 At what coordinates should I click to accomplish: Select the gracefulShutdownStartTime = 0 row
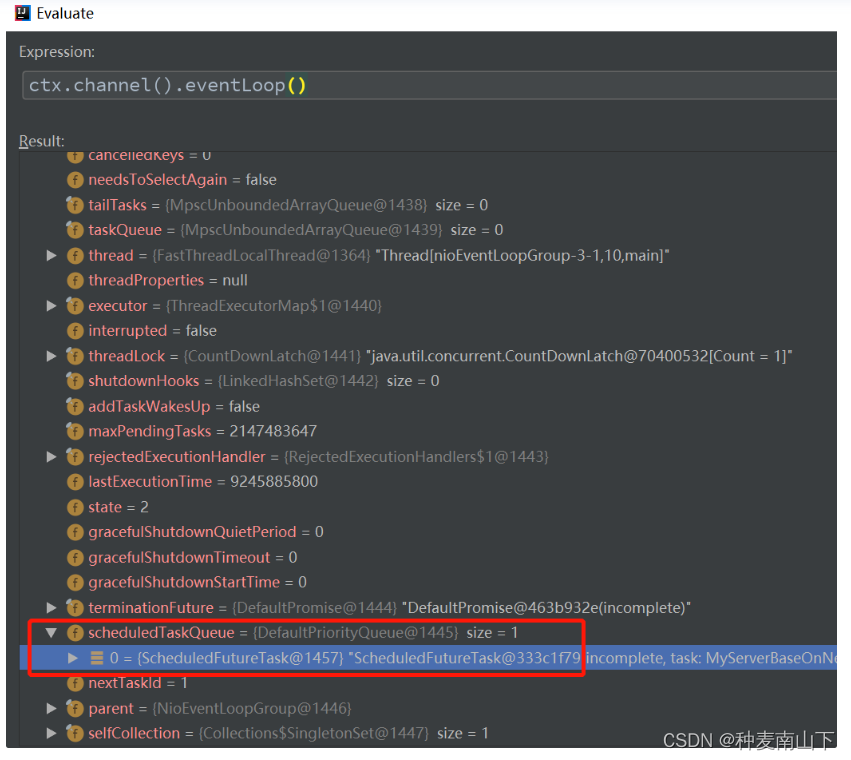[x=428, y=582]
